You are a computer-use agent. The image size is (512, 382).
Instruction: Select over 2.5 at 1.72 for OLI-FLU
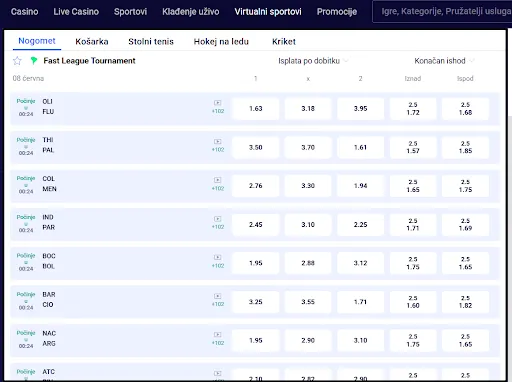click(x=413, y=109)
